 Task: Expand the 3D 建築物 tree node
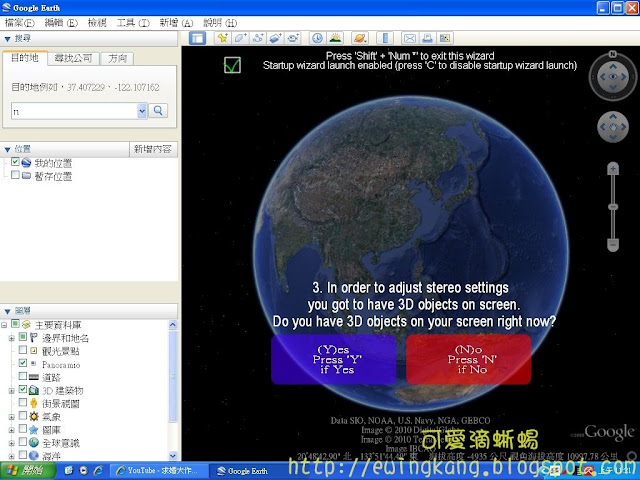click(x=11, y=391)
